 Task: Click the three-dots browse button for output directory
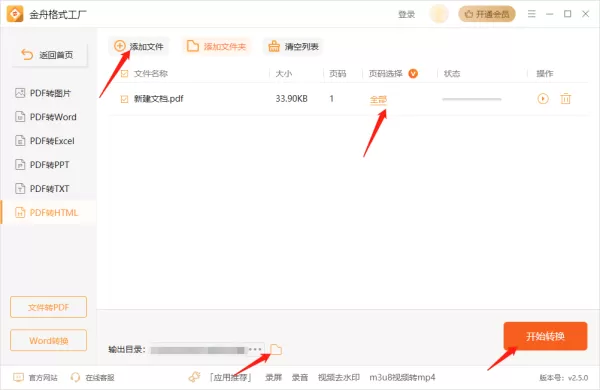pyautogui.click(x=255, y=349)
